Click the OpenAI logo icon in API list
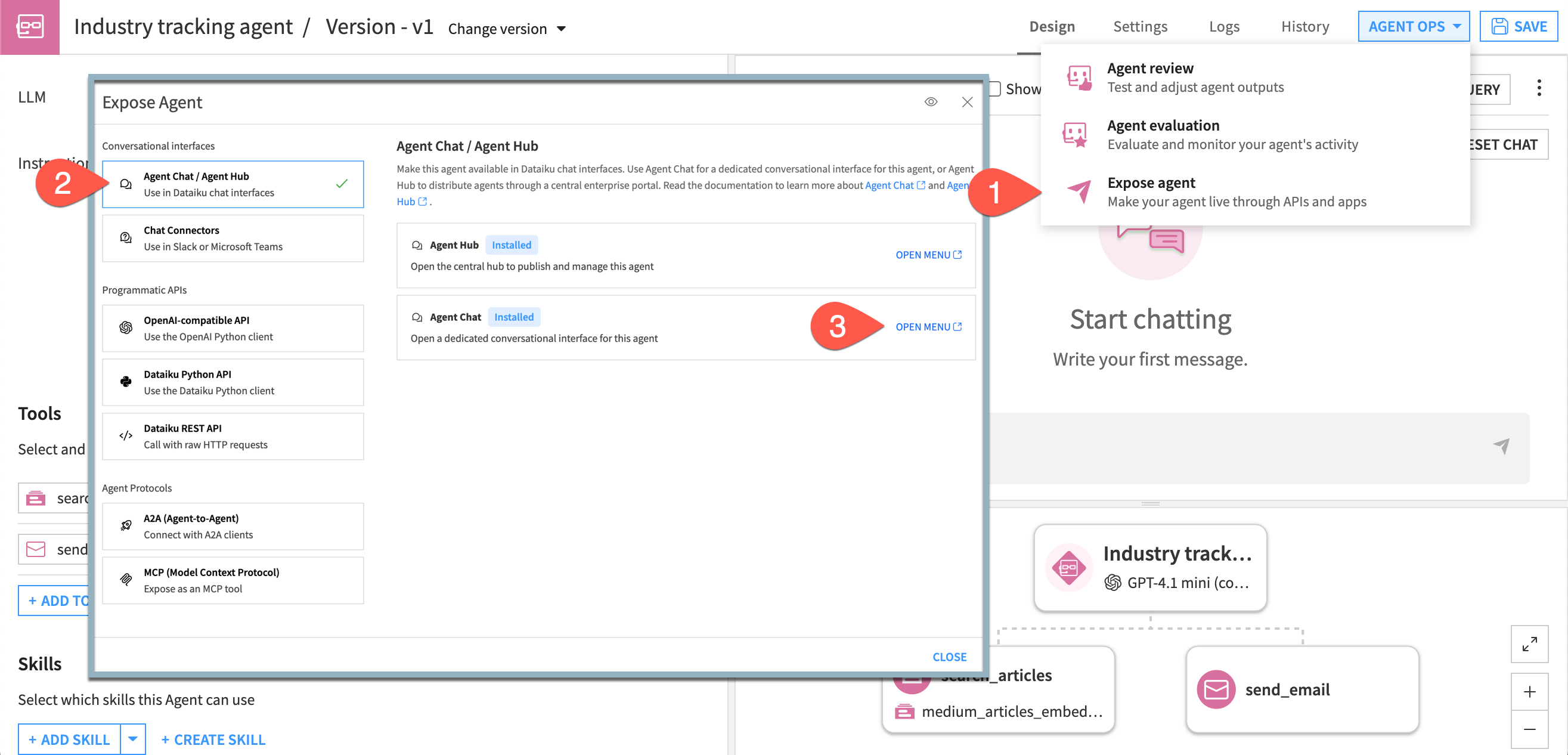This screenshot has width=1568, height=755. pos(125,327)
